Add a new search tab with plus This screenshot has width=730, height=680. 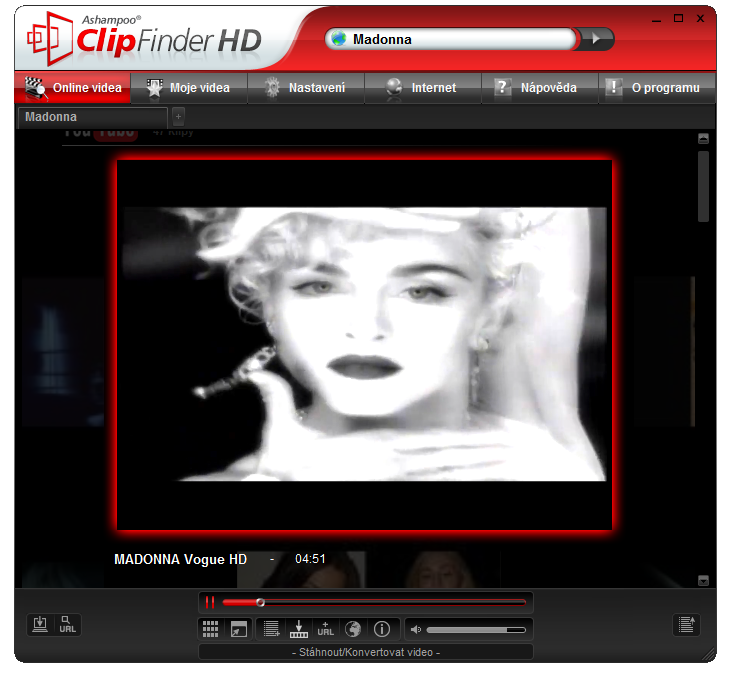[x=178, y=117]
